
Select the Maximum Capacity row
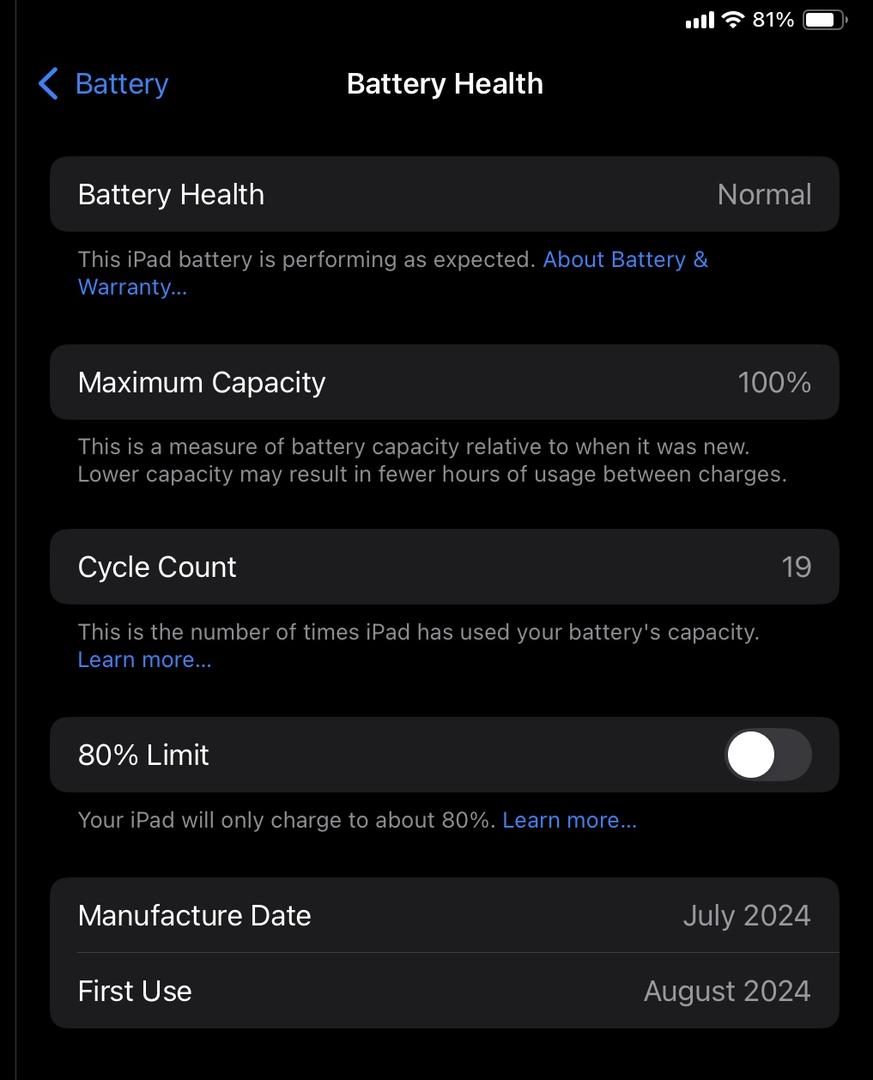[x=444, y=382]
